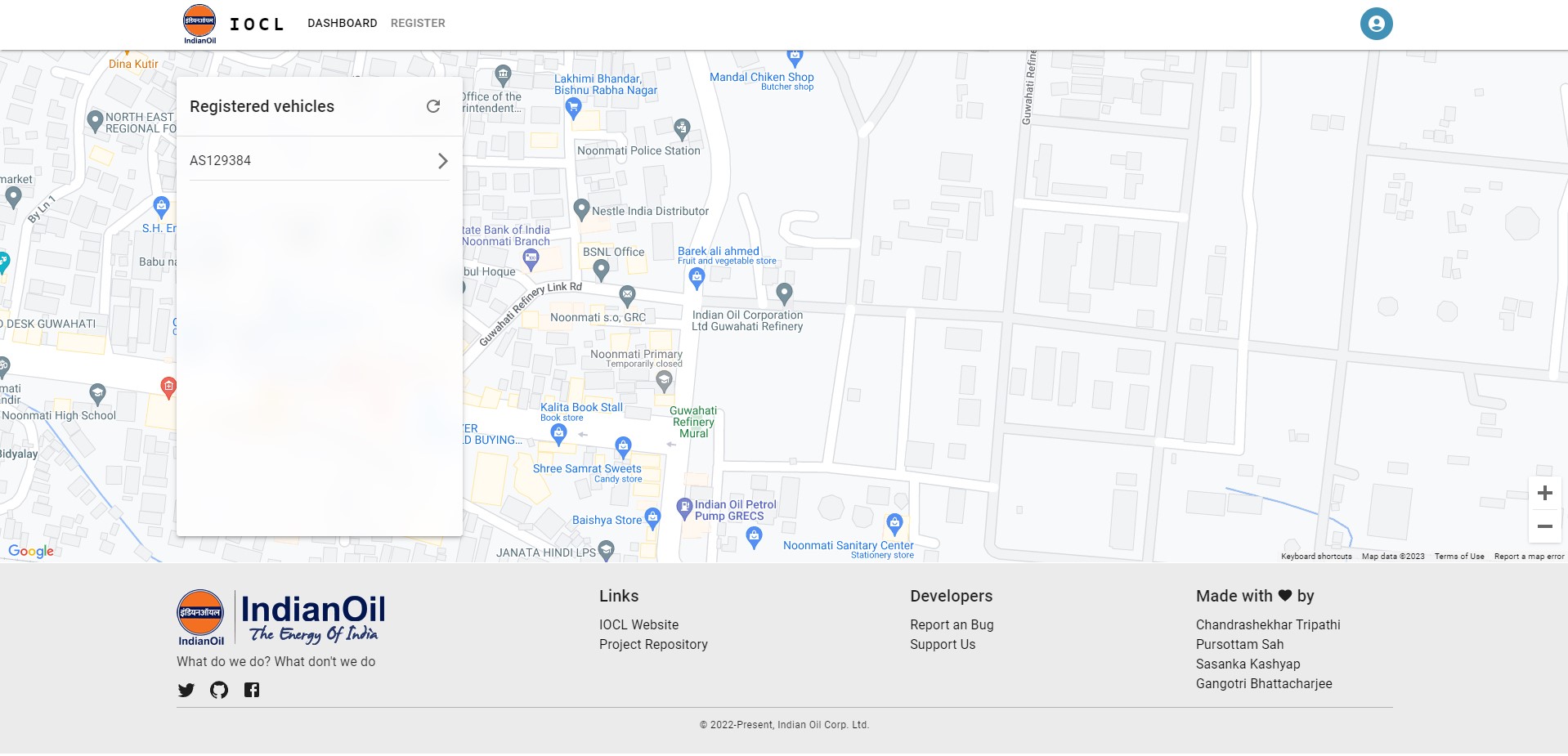Click the Google logo on the map
Screen dimensions: 1568x756
tap(31, 551)
